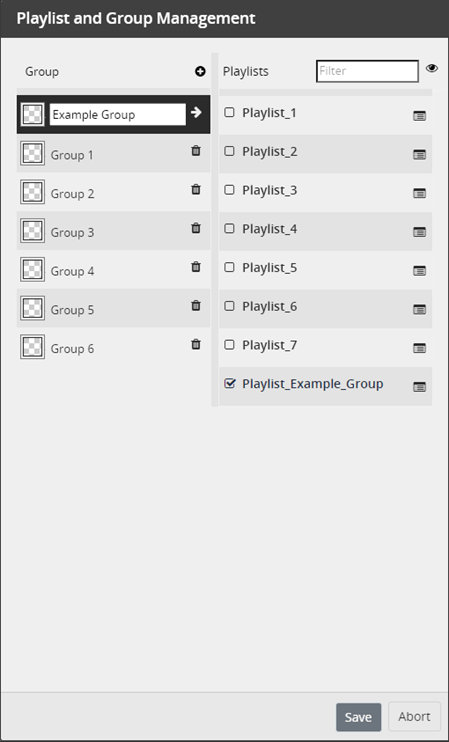The width and height of the screenshot is (449, 742).
Task: Click the Group 4 thumbnail image
Action: [x=33, y=270]
